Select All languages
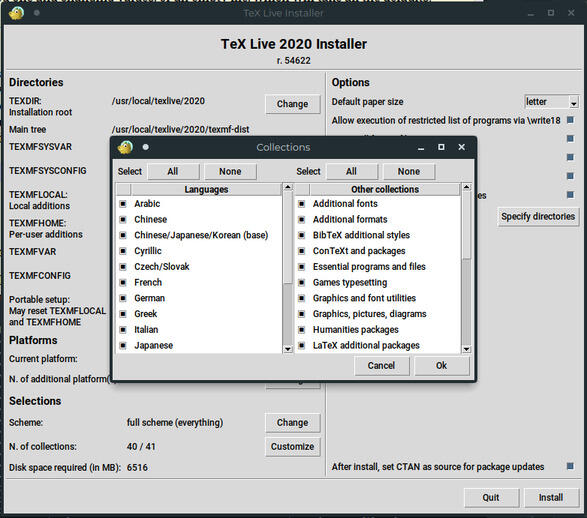Screen dimensions: 587x518 pos(173,171)
